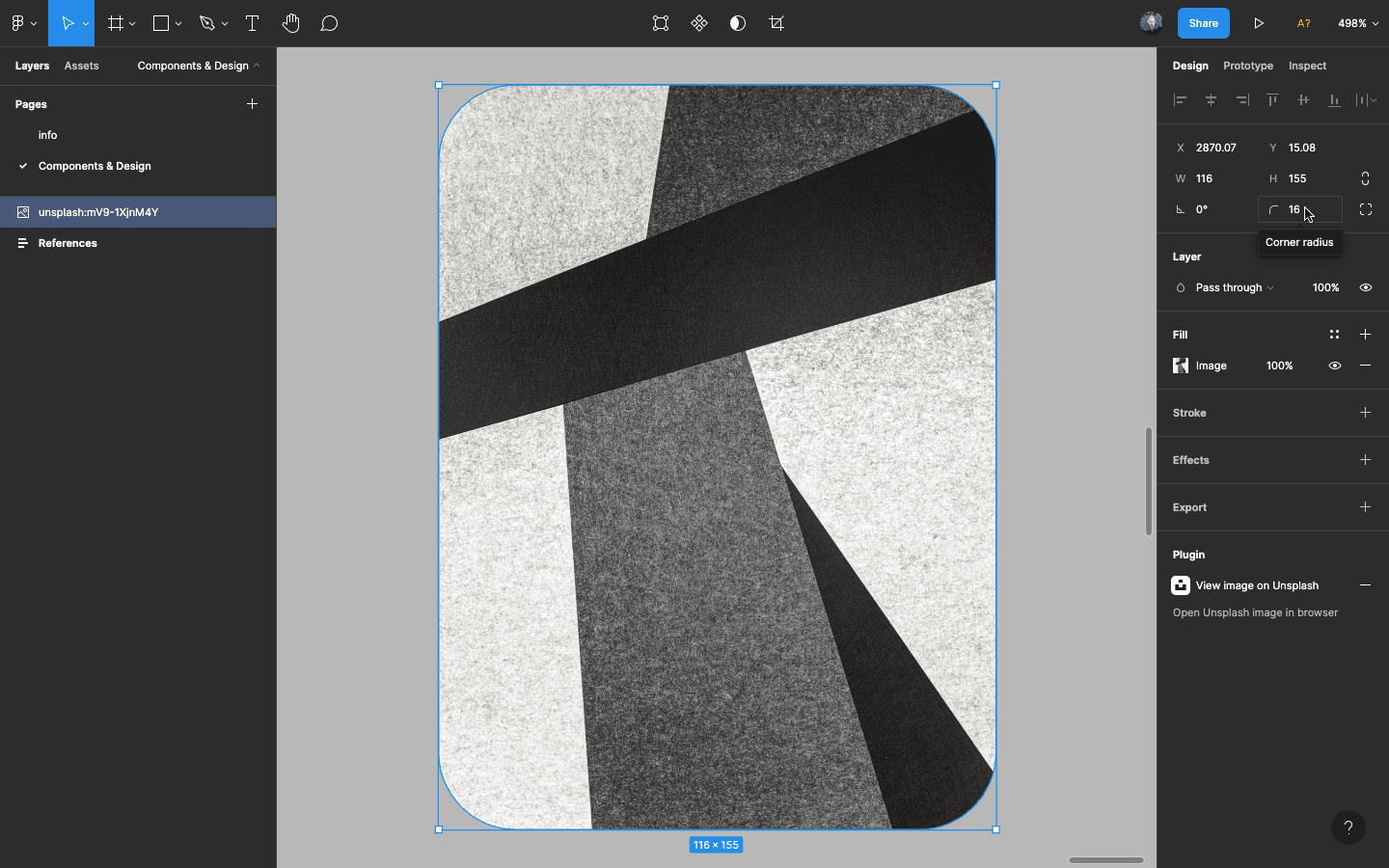
Task: Click the Crop image icon
Action: click(x=776, y=23)
